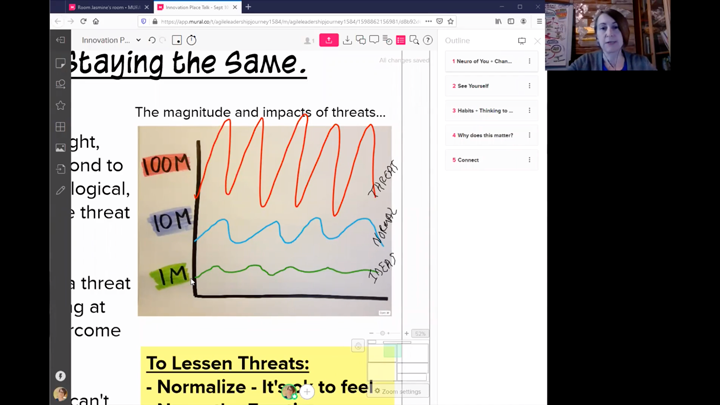
Task: Open the images tool in sidebar
Action: coord(60,148)
